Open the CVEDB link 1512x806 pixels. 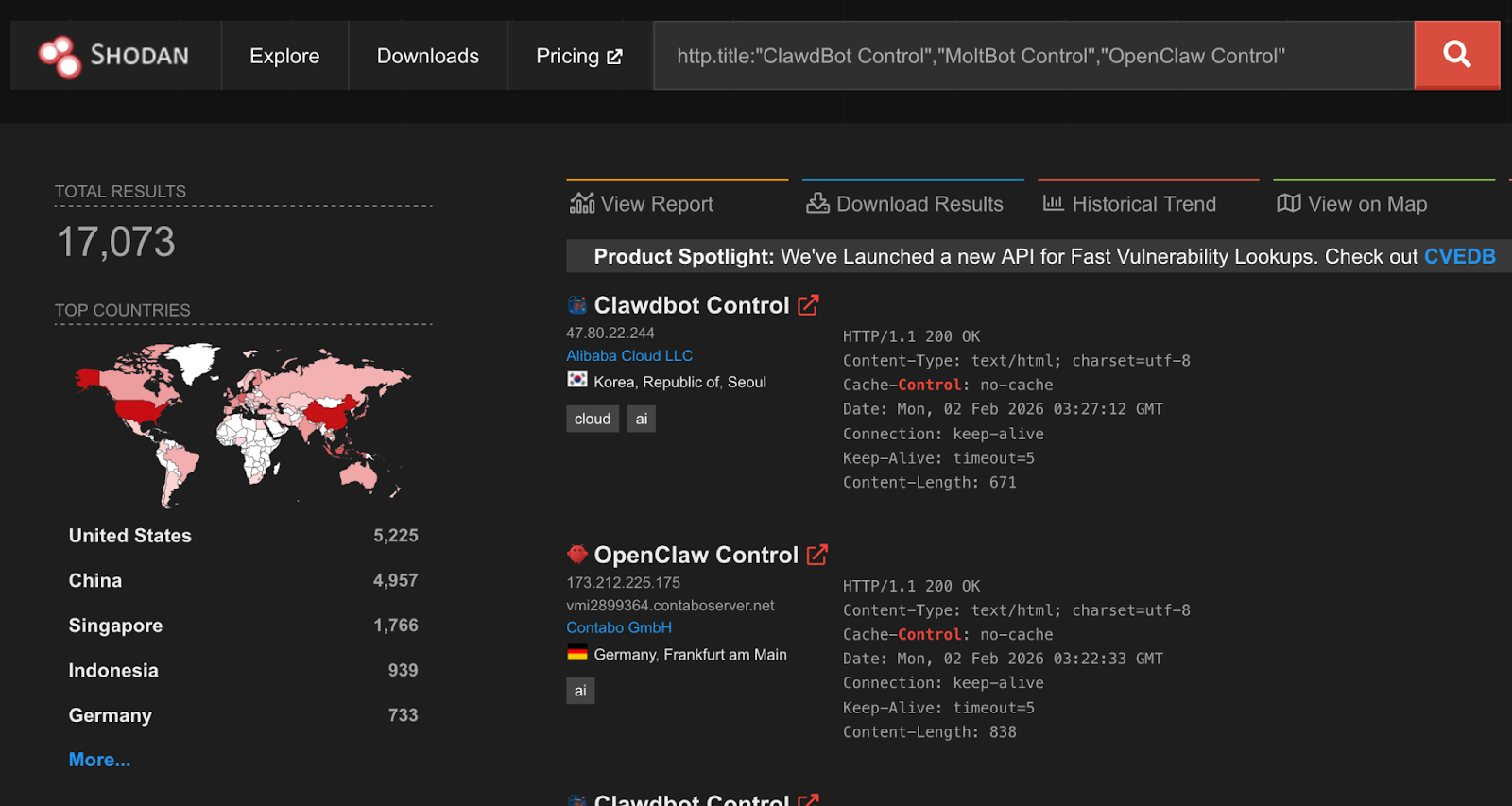(1459, 256)
